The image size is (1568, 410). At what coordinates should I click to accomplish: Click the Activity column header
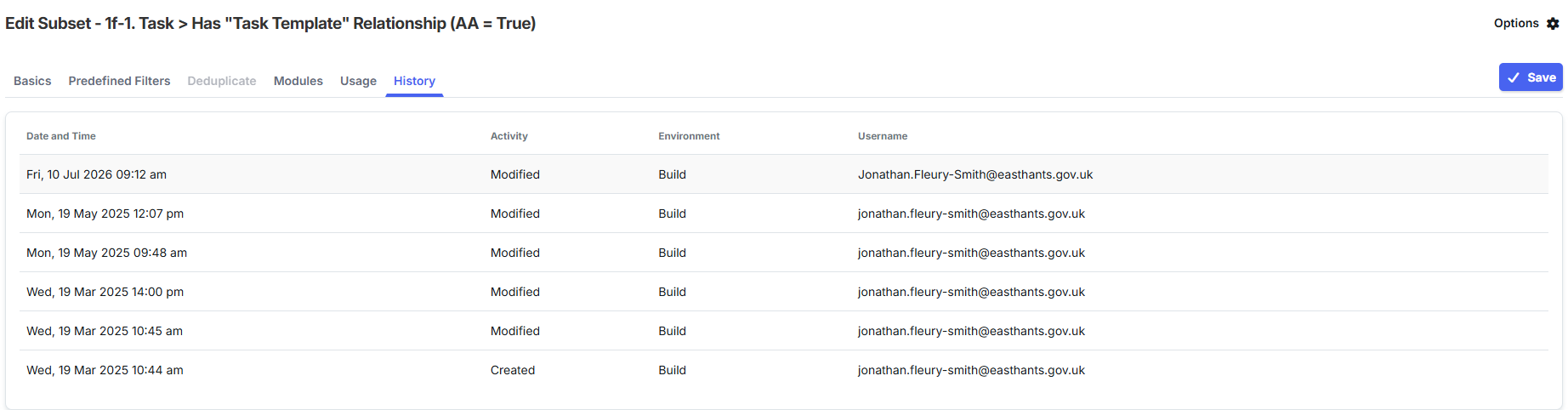(x=509, y=136)
